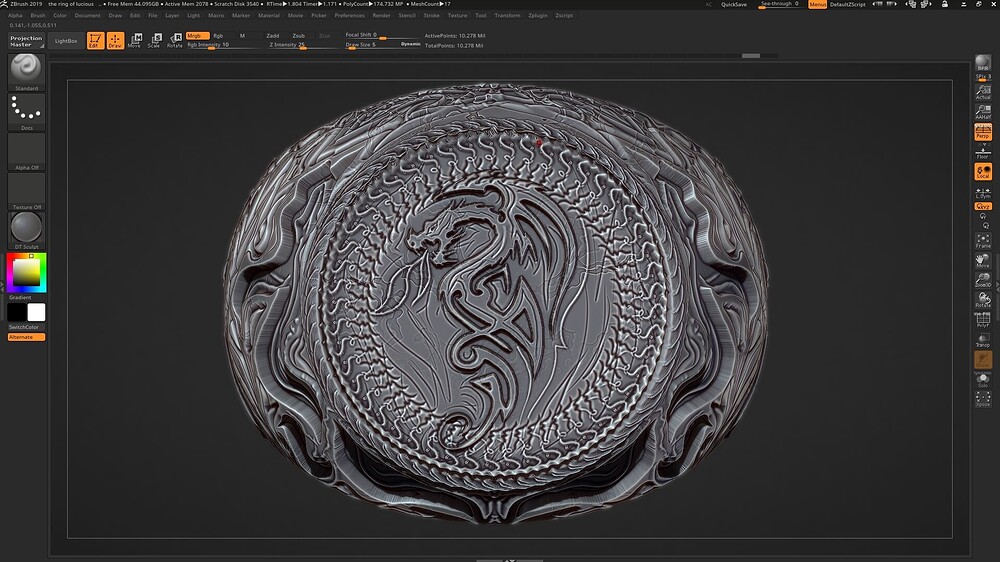
Task: Open the Brush menu
Action: tap(38, 15)
